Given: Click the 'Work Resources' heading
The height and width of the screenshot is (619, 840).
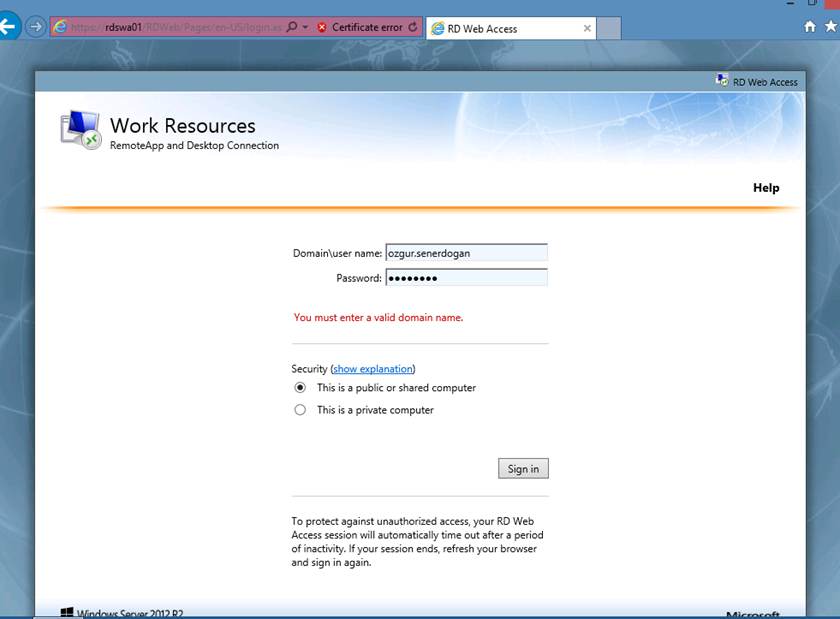Looking at the screenshot, I should click(x=183, y=125).
